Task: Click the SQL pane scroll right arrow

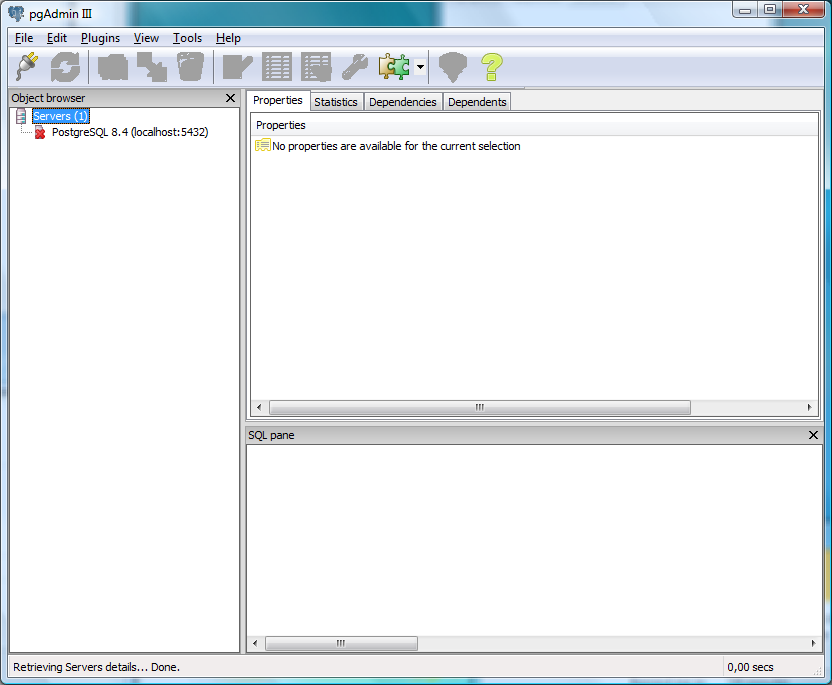Action: tap(813, 644)
